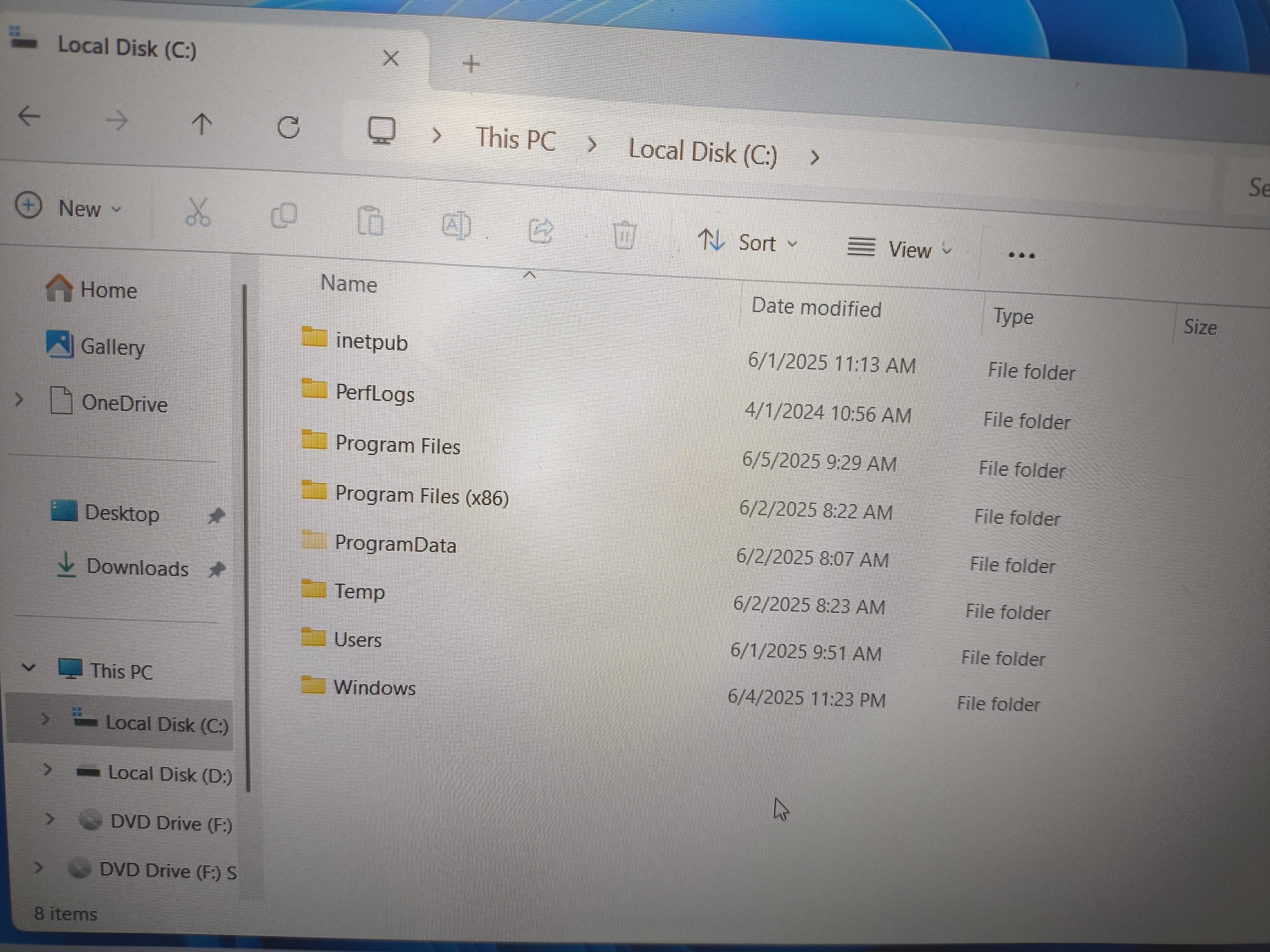Open Gallery in navigation pane

point(95,346)
